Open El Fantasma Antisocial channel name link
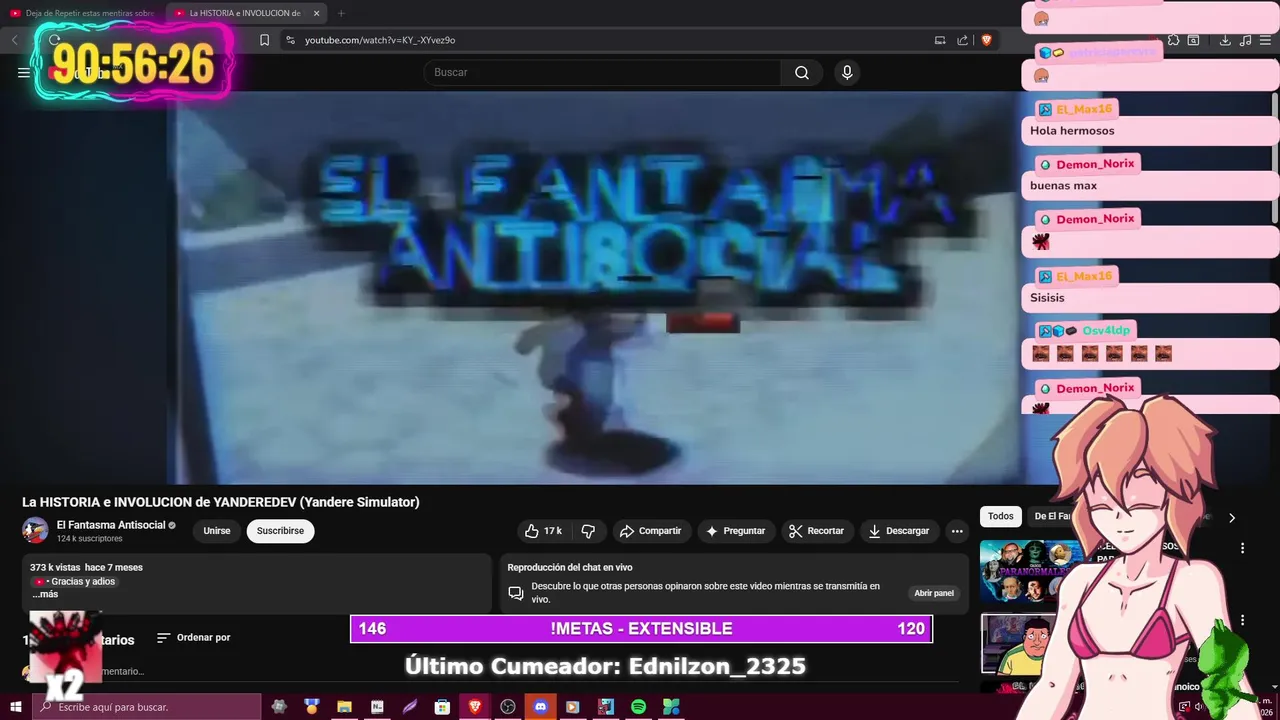1280x720 pixels. point(111,525)
